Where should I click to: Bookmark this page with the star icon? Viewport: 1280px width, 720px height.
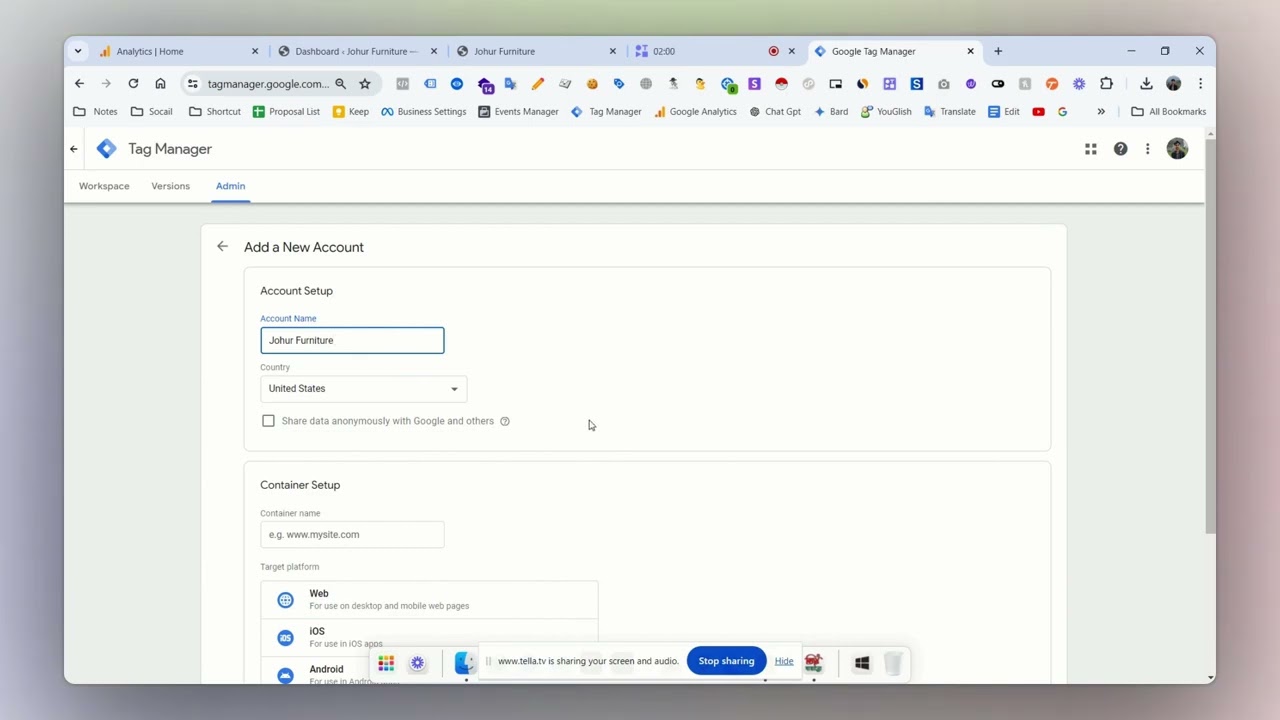tap(365, 84)
